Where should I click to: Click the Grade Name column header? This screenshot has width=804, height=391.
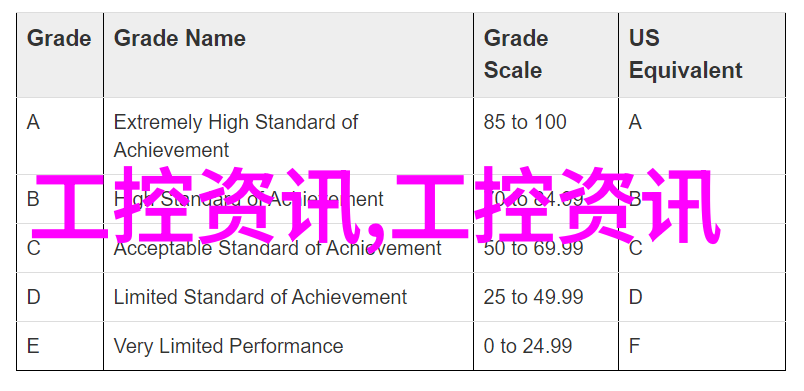pyautogui.click(x=288, y=55)
